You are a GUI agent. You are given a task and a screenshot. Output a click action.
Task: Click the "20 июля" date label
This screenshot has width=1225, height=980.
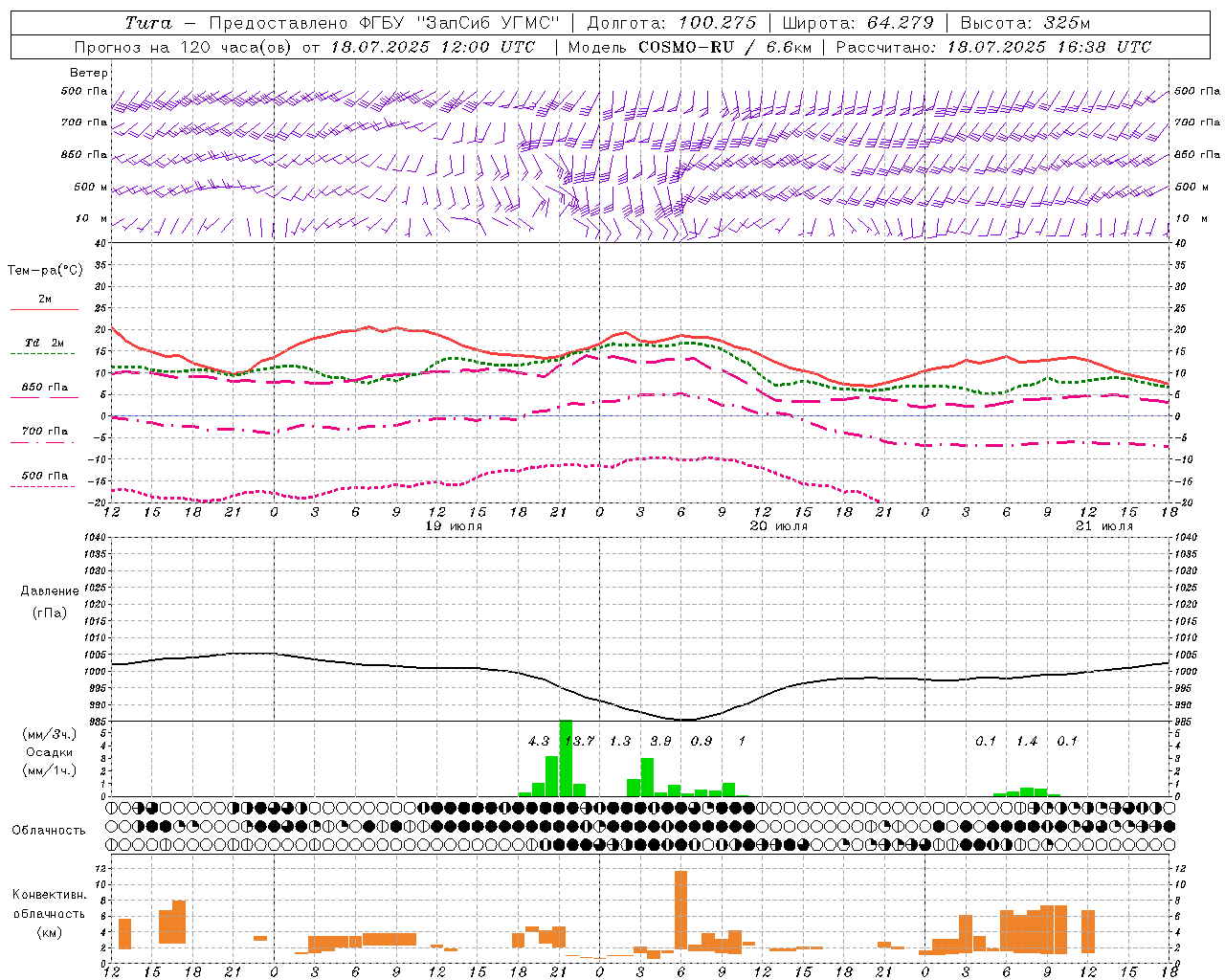pos(779,526)
